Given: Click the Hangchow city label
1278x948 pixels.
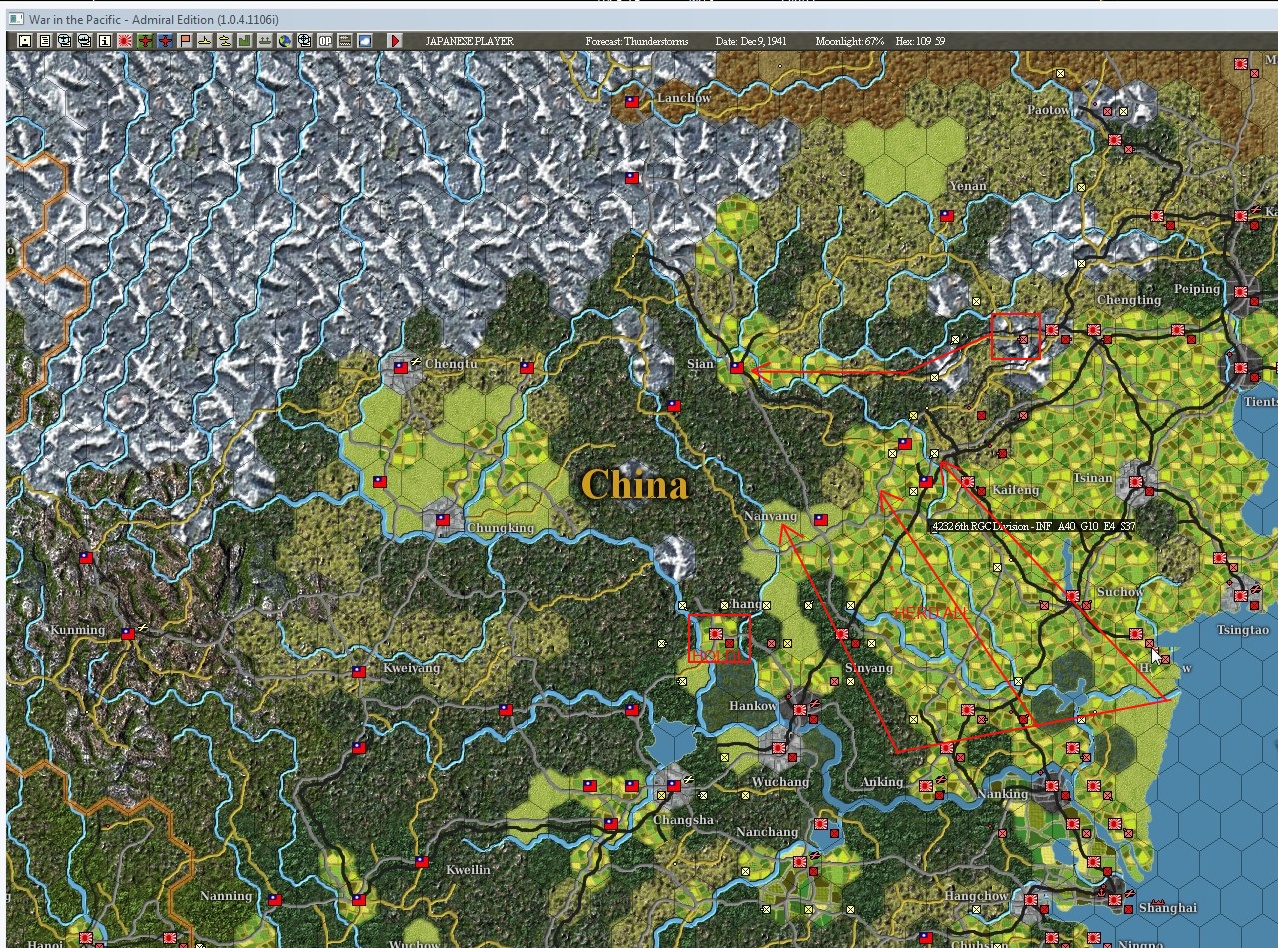Looking at the screenshot, I should 977,896.
